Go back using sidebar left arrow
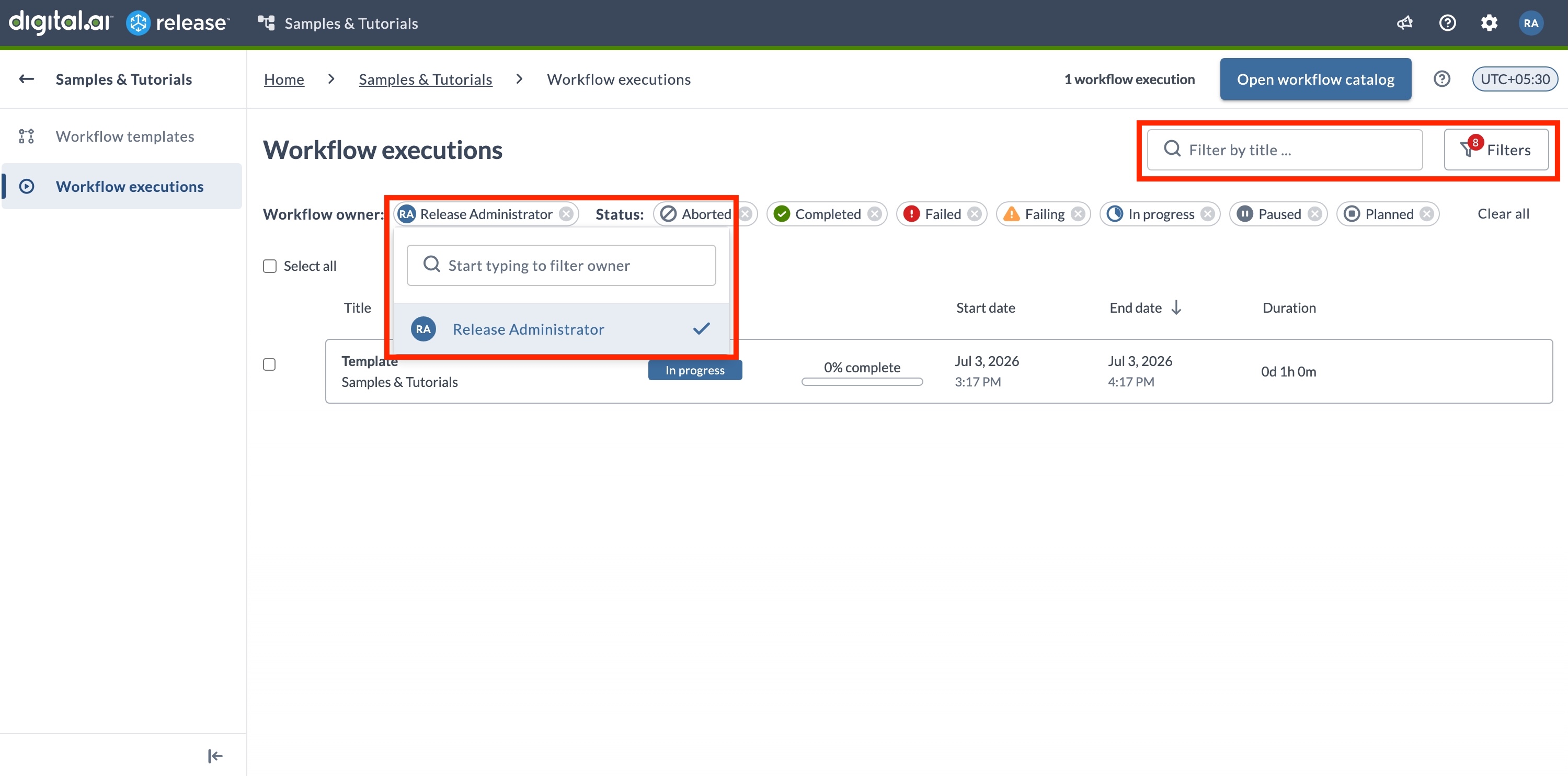The width and height of the screenshot is (1568, 776). coord(26,79)
